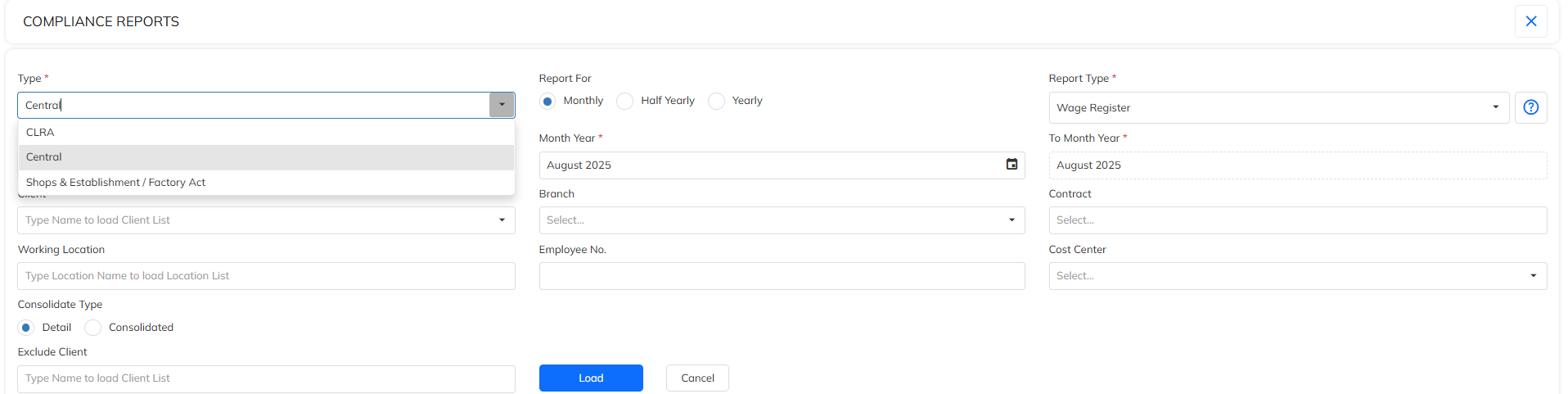Select the Half Yearly radio option
The width and height of the screenshot is (1568, 394).
(x=625, y=101)
